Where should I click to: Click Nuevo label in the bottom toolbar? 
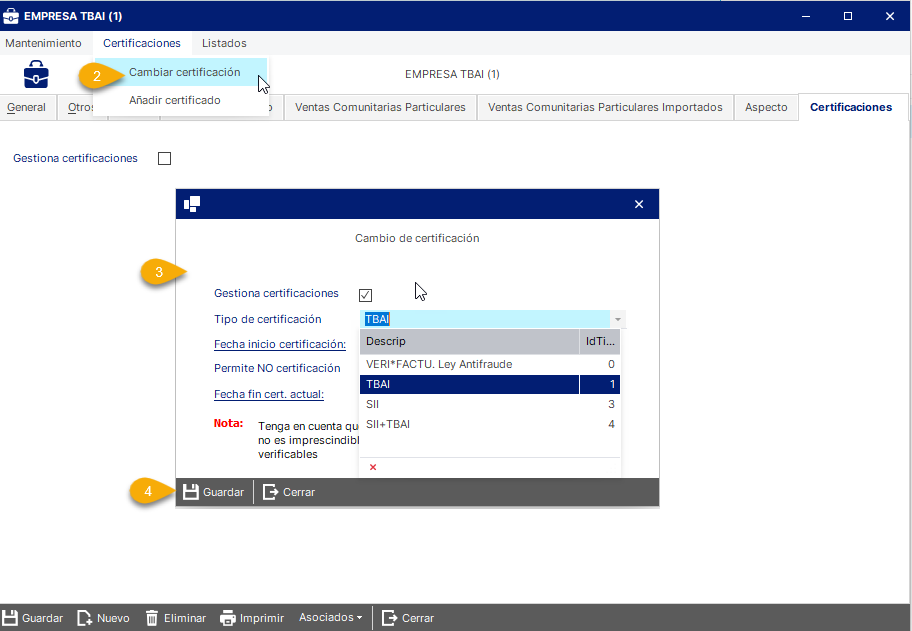[113, 618]
